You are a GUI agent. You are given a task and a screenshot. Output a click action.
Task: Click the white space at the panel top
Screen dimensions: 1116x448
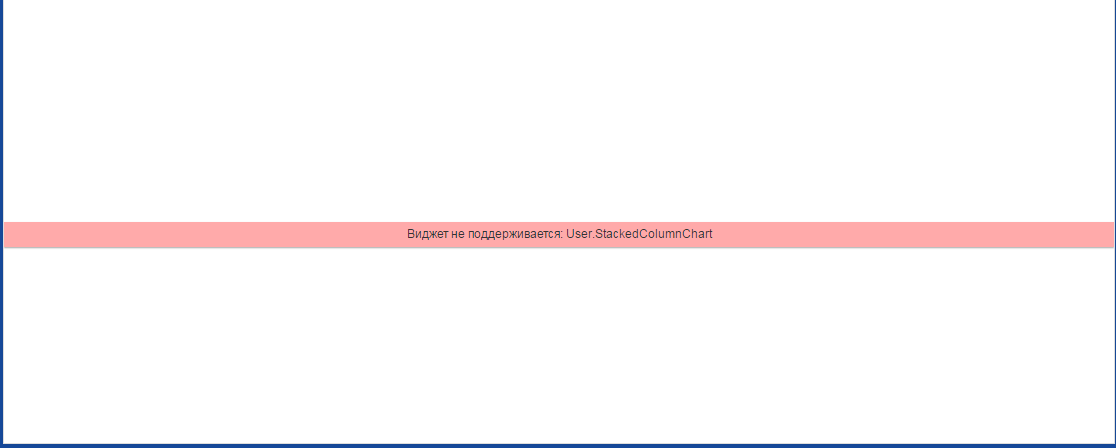(x=559, y=14)
